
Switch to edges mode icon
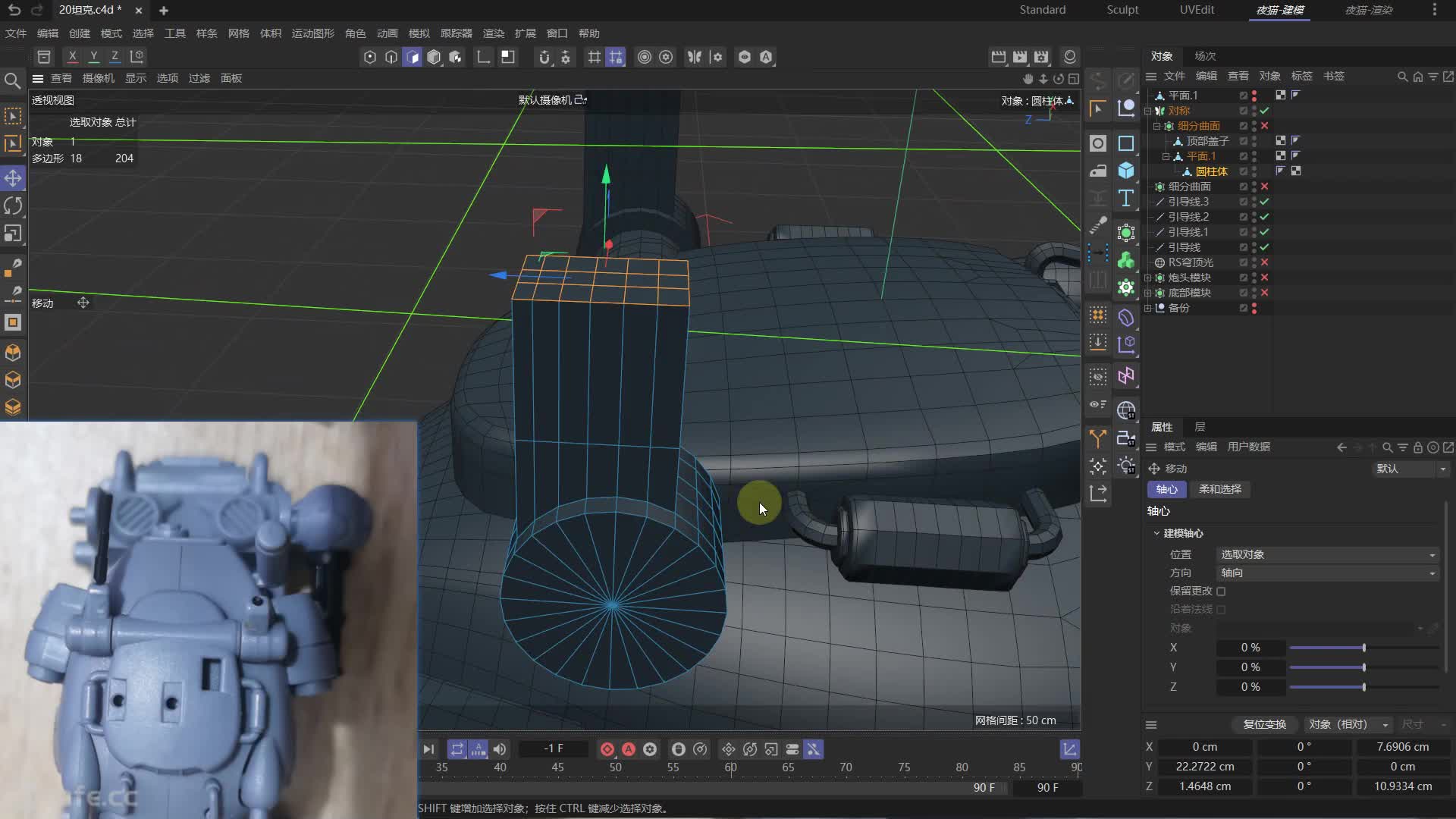pyautogui.click(x=391, y=57)
